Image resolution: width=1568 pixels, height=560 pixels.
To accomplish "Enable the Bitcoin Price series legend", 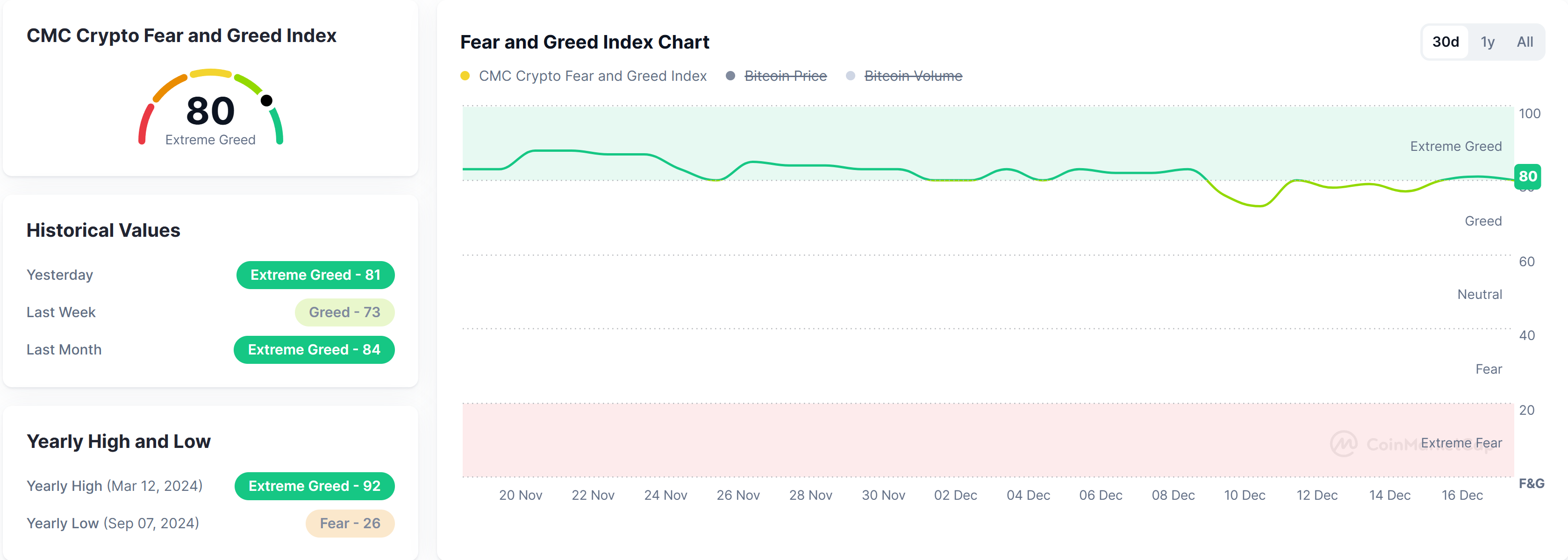I will (x=785, y=76).
